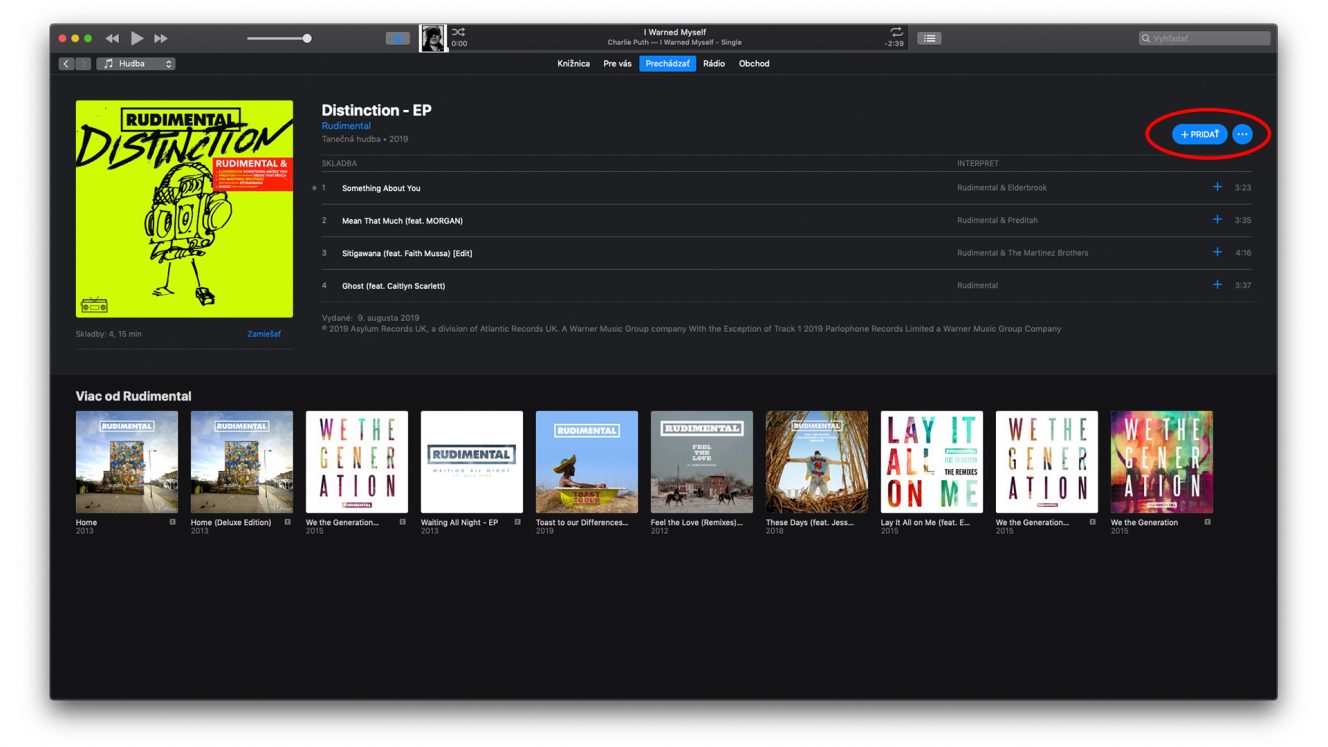Open the Hudba media type dropdown
The width and height of the screenshot is (1328, 747).
136,64
